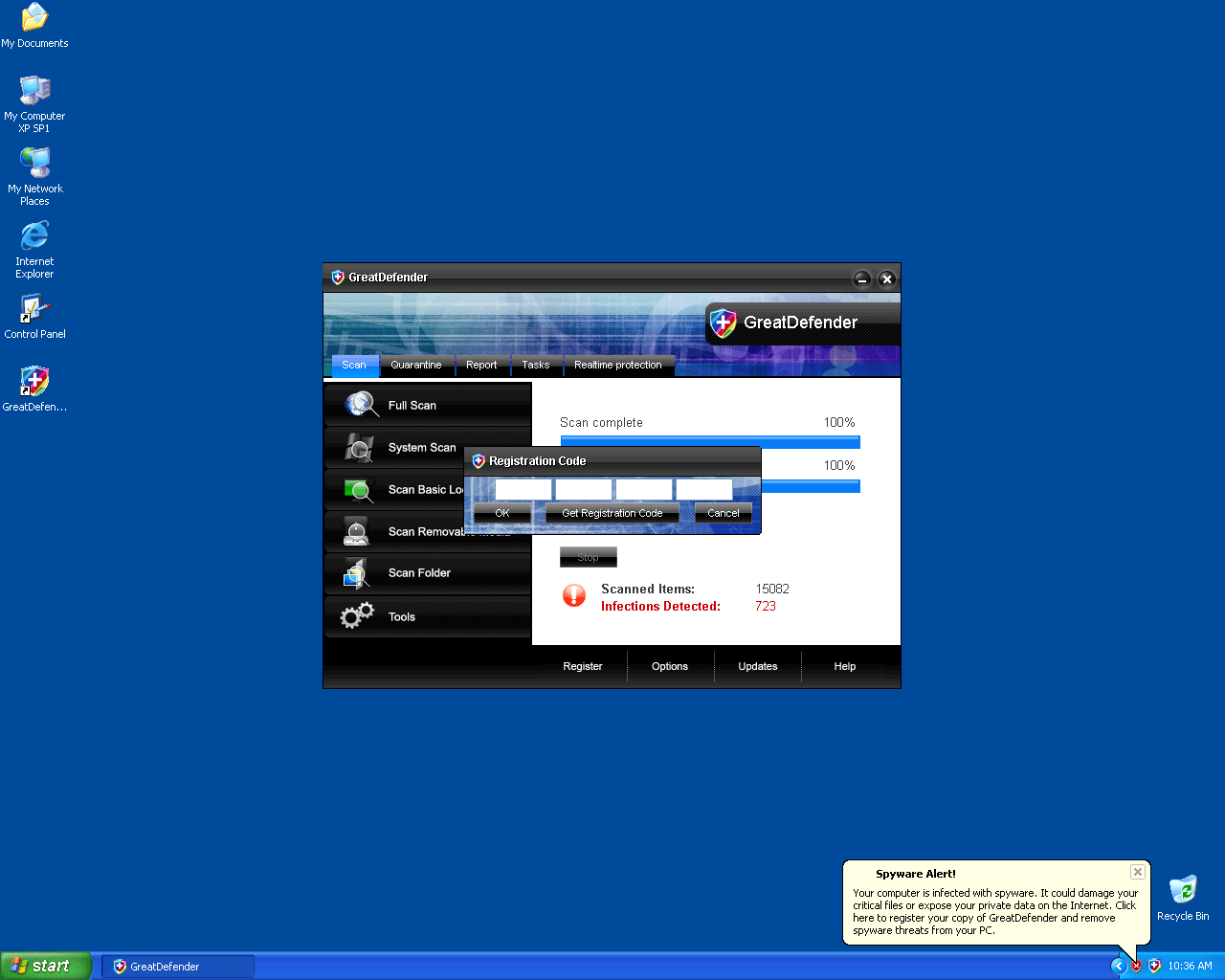Viewport: 1225px width, 980px height.
Task: Open Tools via the gears icon
Action: coord(357,616)
